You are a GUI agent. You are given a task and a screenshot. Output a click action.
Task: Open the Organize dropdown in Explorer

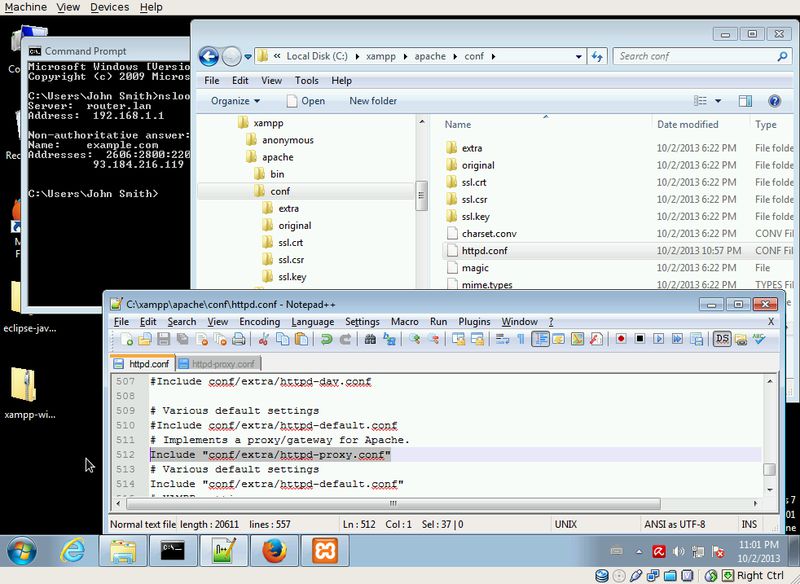pyautogui.click(x=235, y=101)
